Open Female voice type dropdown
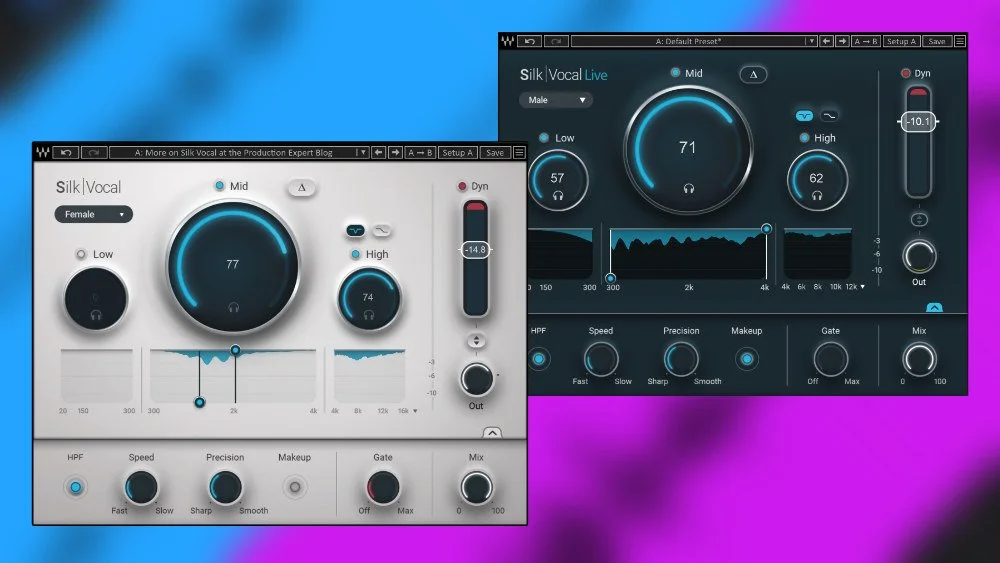The height and width of the screenshot is (563, 1000). tap(94, 214)
